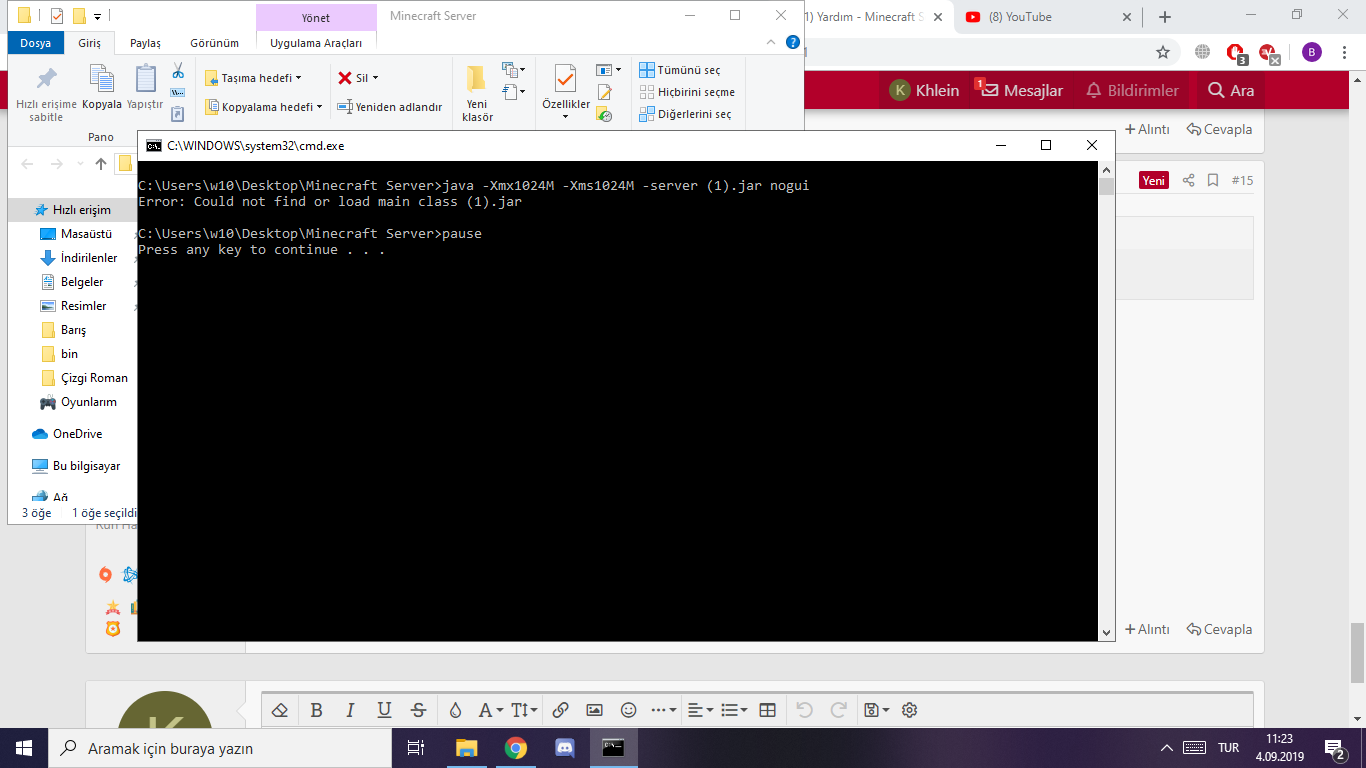
Task: Click the eraser remove-formatting icon in editor
Action: click(x=280, y=710)
